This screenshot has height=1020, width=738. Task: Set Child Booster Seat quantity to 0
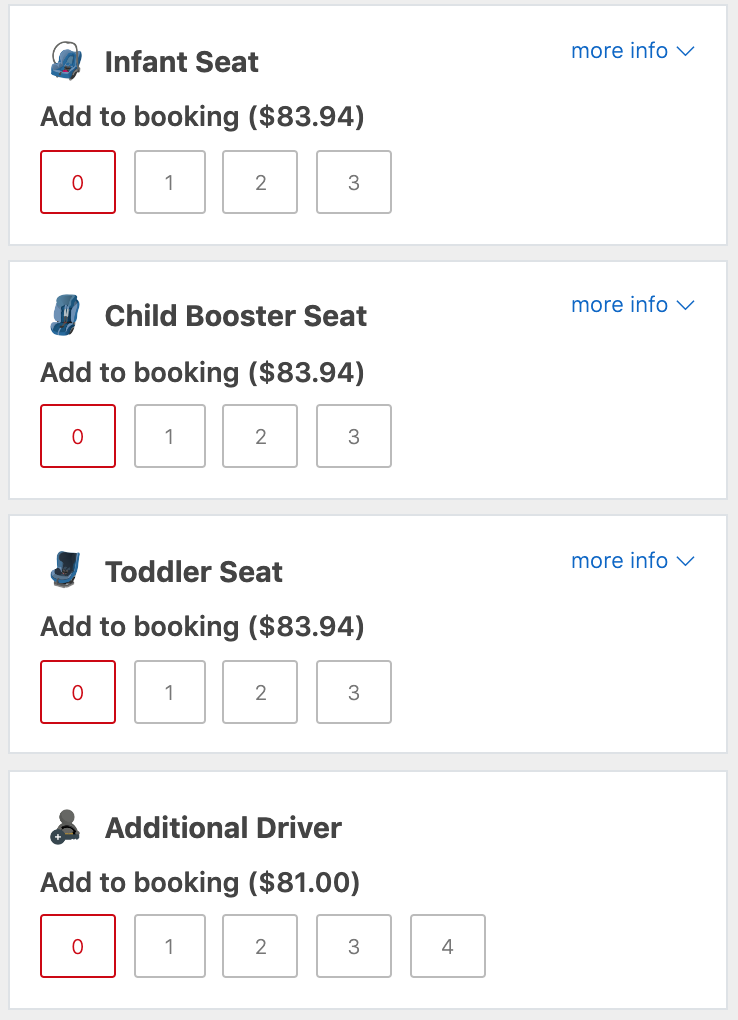coord(78,436)
